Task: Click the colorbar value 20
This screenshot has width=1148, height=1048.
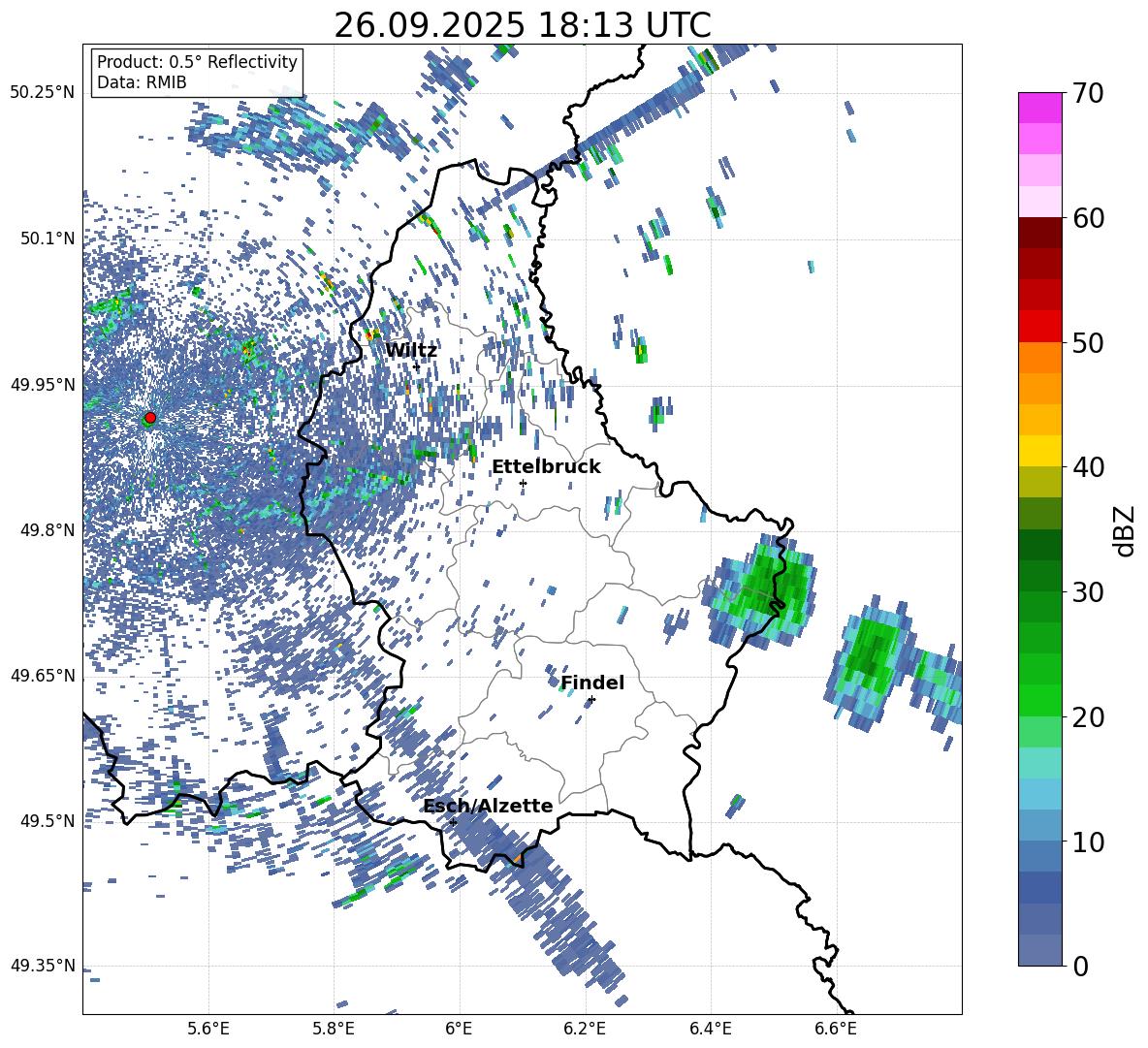Action: 1088,717
